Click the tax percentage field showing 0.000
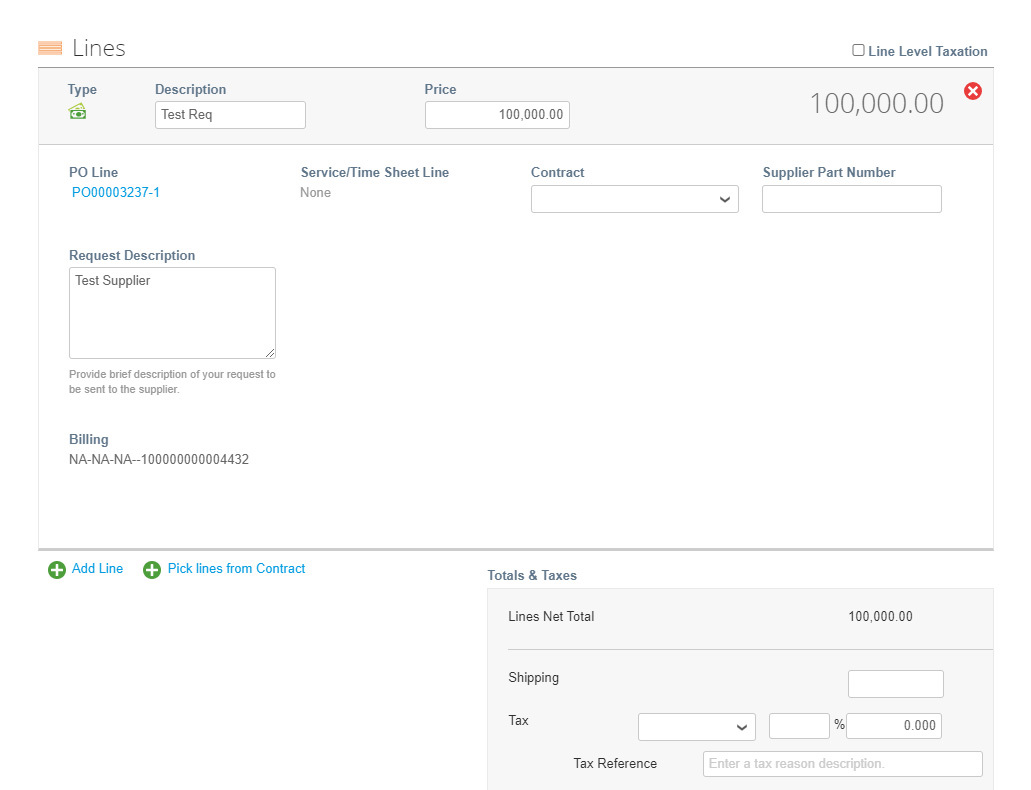 [x=893, y=725]
